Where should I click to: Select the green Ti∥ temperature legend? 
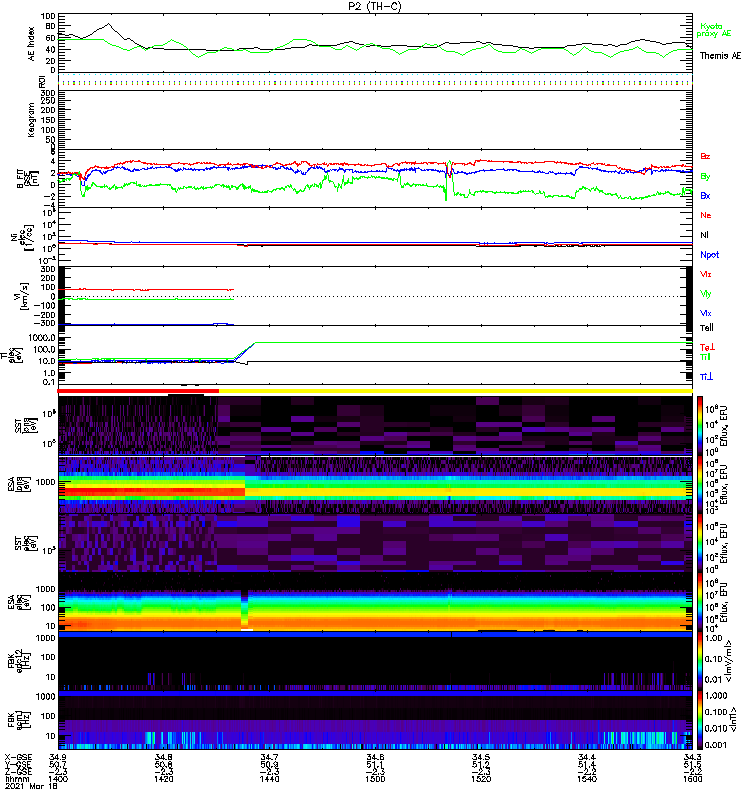pos(706,356)
